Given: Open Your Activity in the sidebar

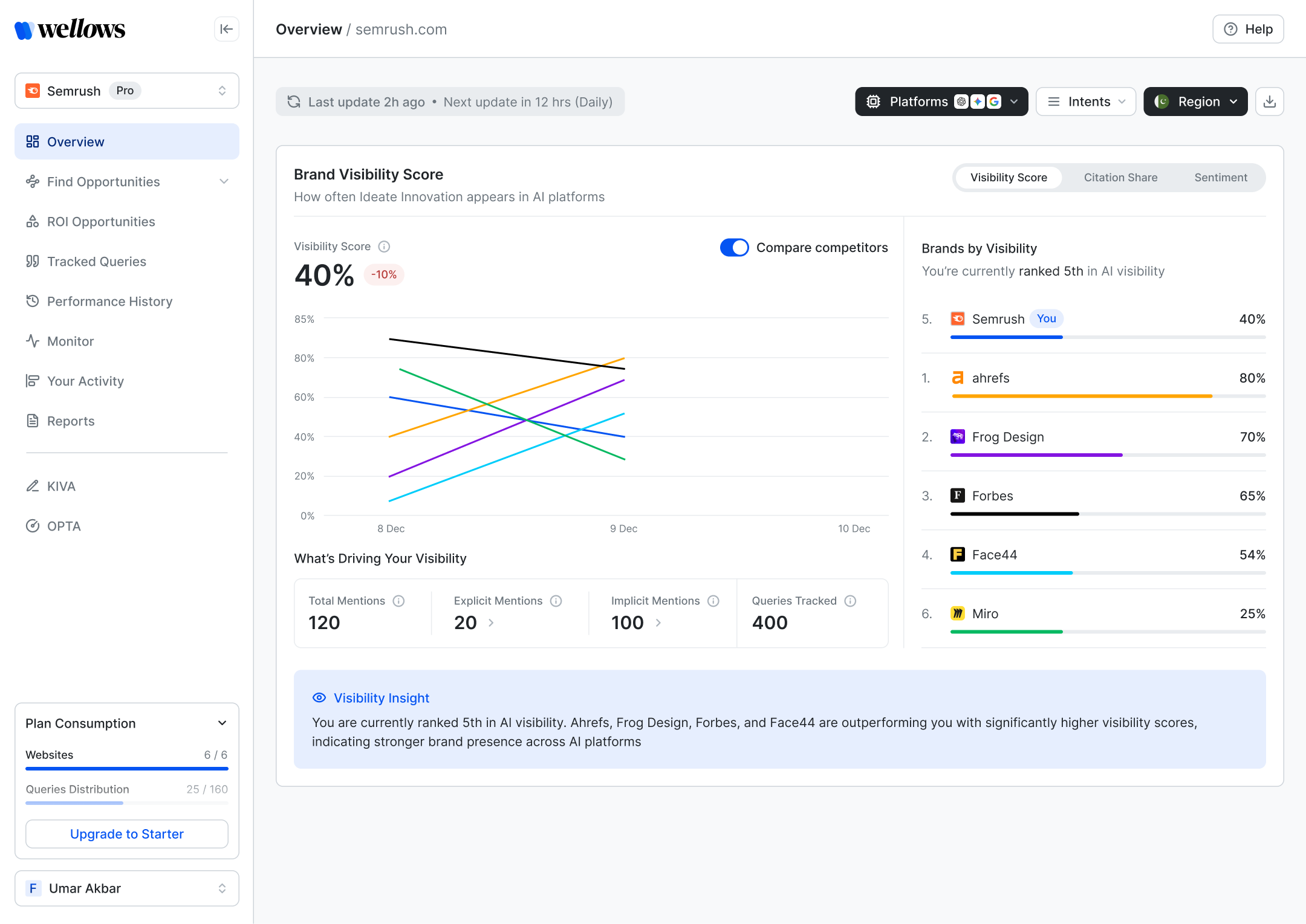Looking at the screenshot, I should tap(127, 381).
